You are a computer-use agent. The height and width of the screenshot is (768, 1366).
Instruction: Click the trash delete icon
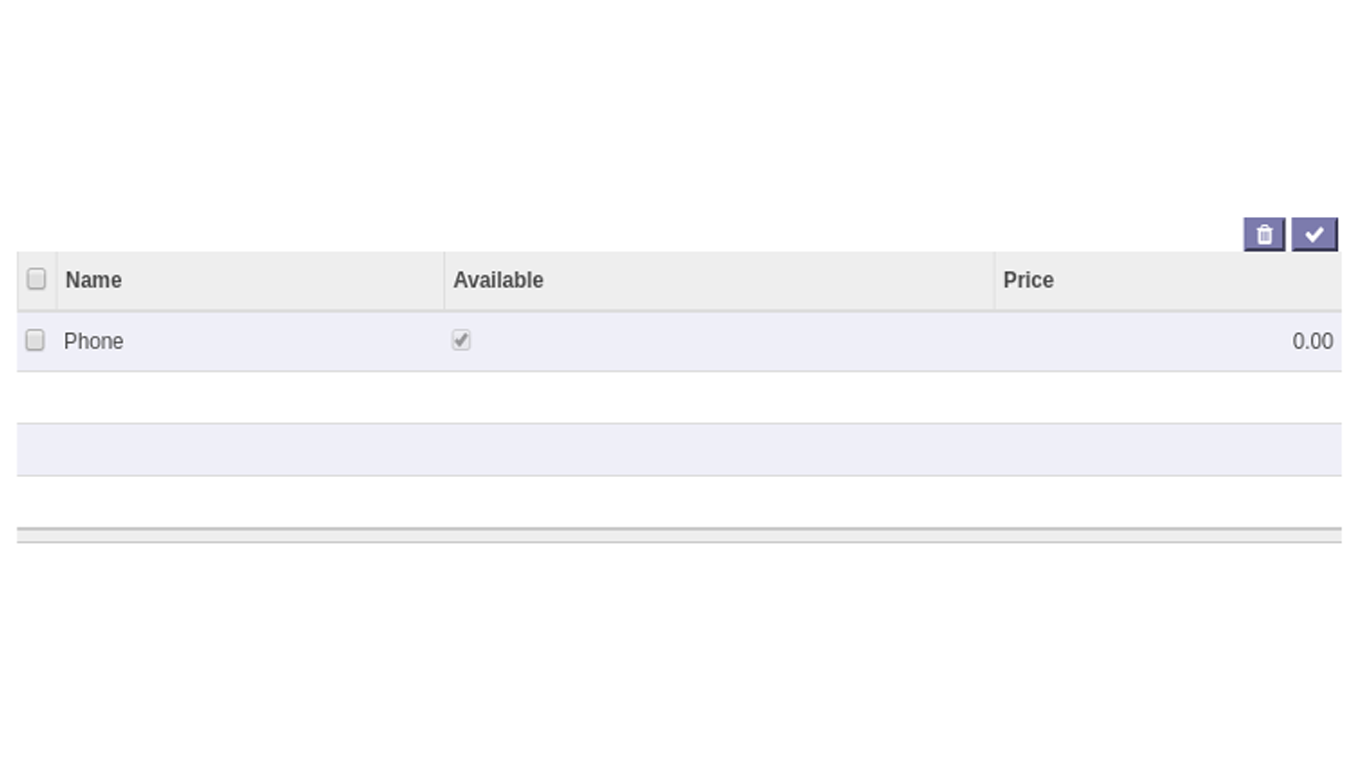click(1264, 235)
